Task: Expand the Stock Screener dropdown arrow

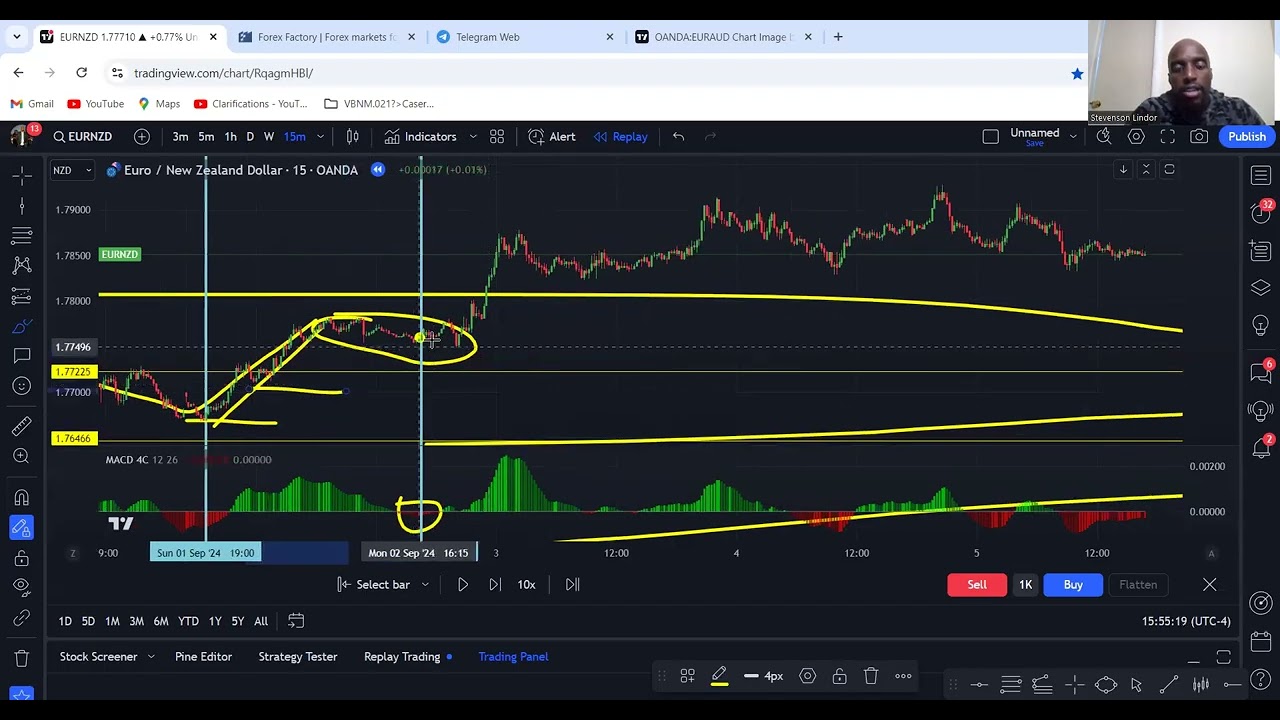Action: click(151, 657)
